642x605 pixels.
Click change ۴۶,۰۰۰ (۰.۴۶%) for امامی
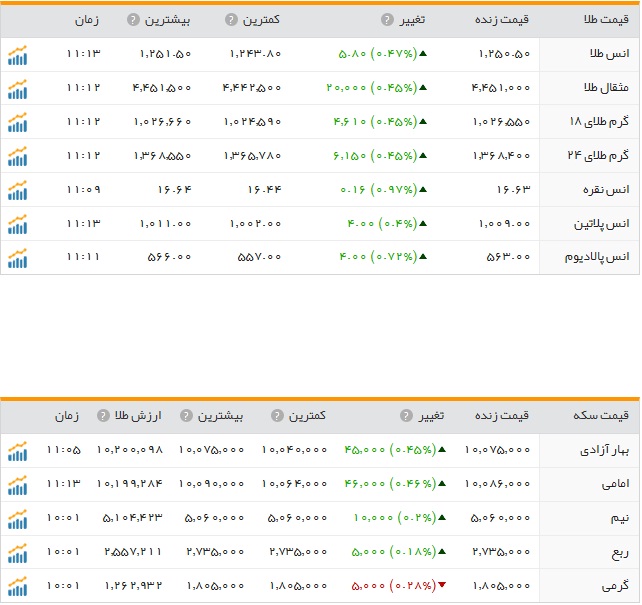[390, 484]
